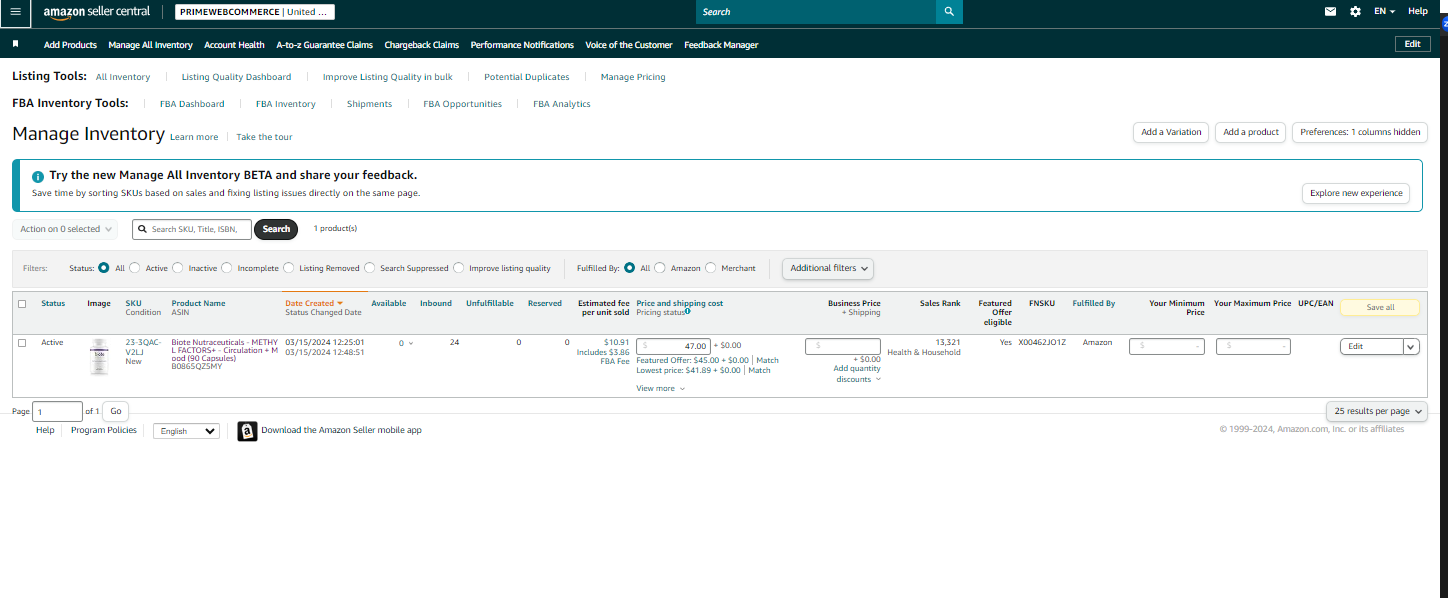The image size is (1448, 598).
Task: Click the Explore new experience button
Action: point(1356,193)
